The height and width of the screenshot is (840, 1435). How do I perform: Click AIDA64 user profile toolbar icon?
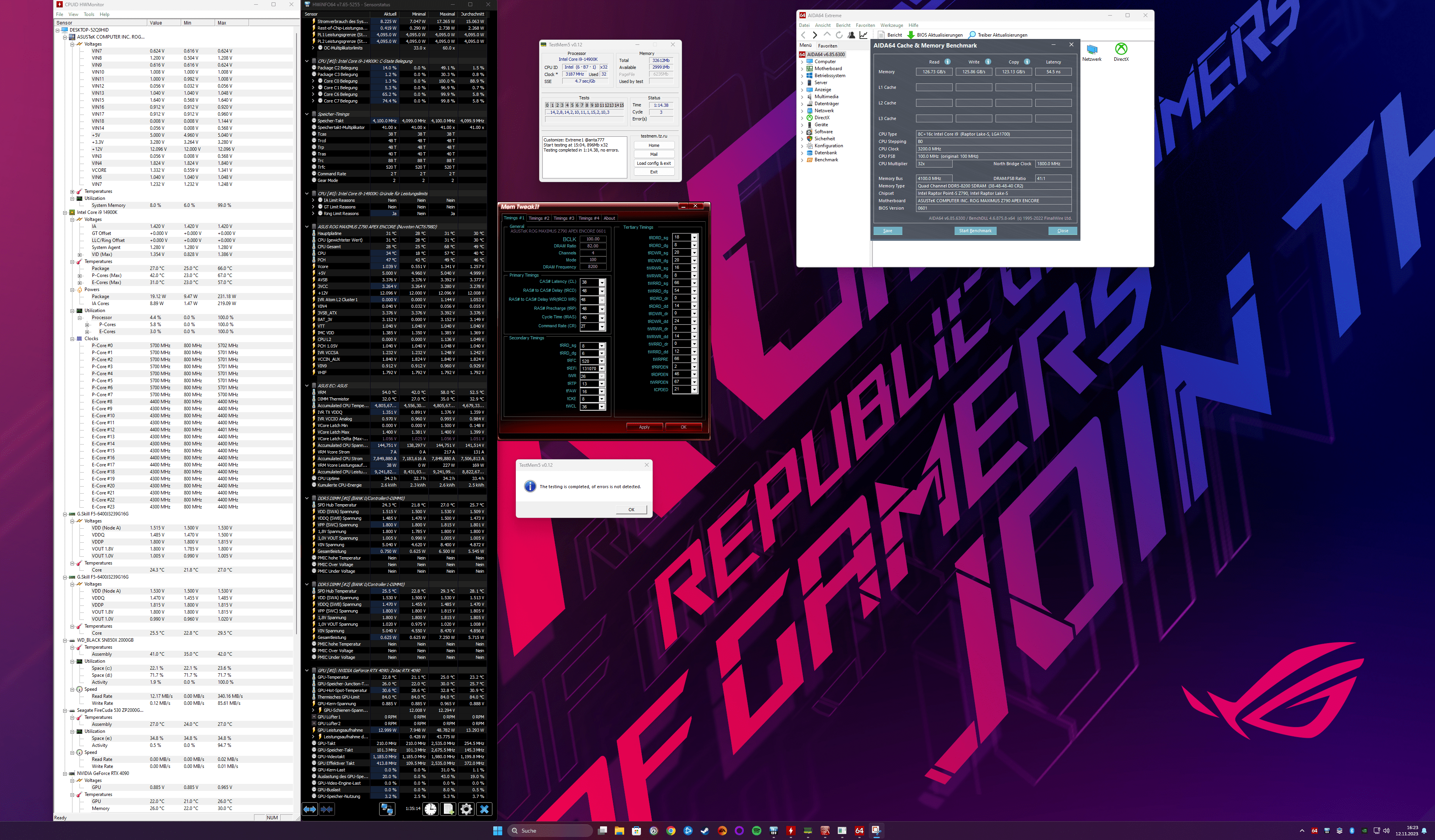tap(851, 35)
